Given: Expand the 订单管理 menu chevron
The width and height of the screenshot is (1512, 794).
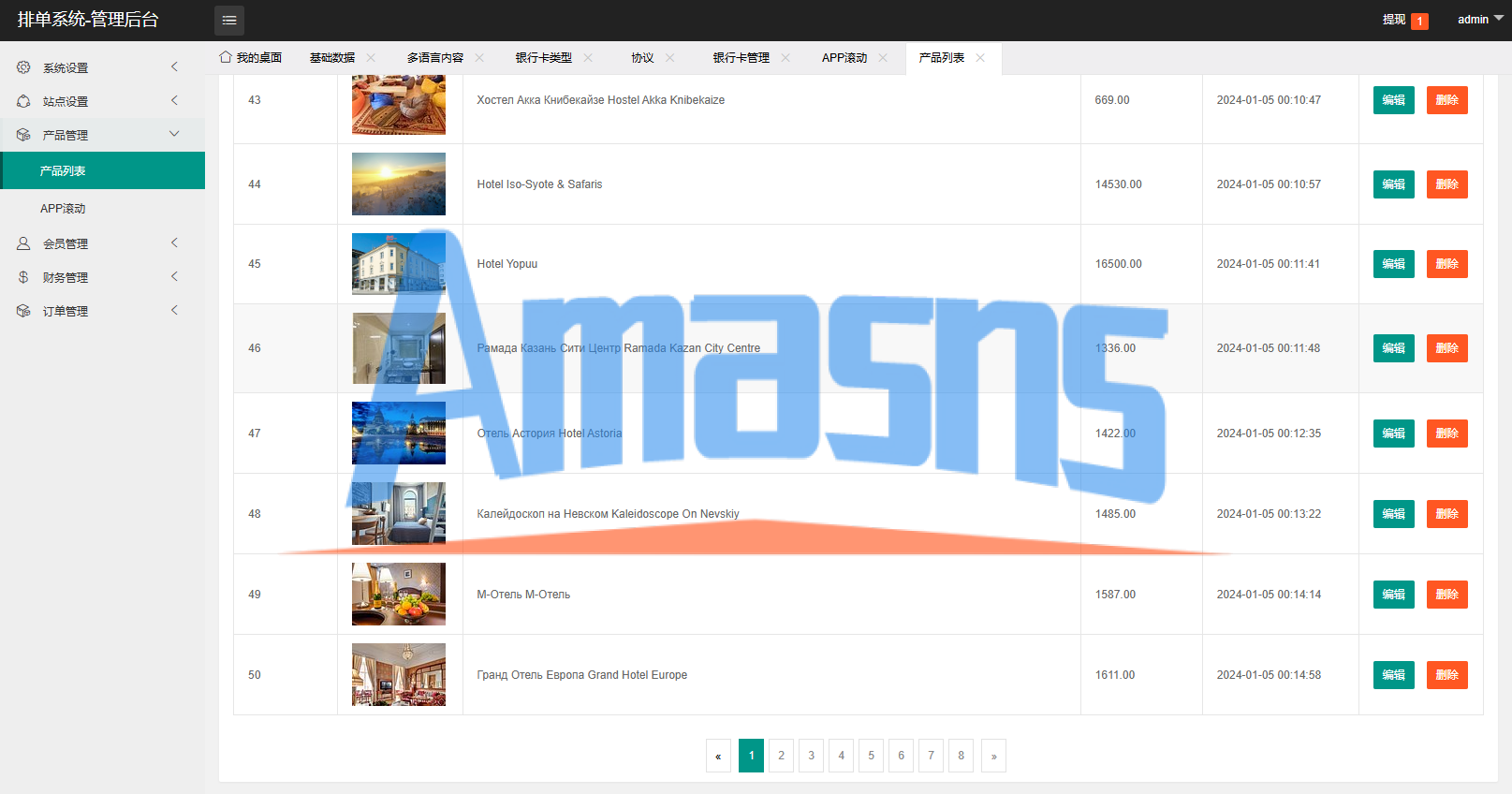Looking at the screenshot, I should [x=174, y=310].
